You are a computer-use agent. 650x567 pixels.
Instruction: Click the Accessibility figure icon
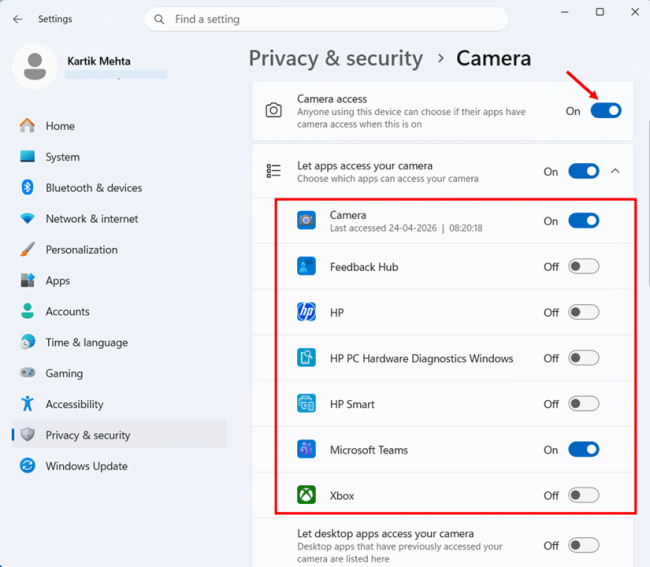pos(27,403)
